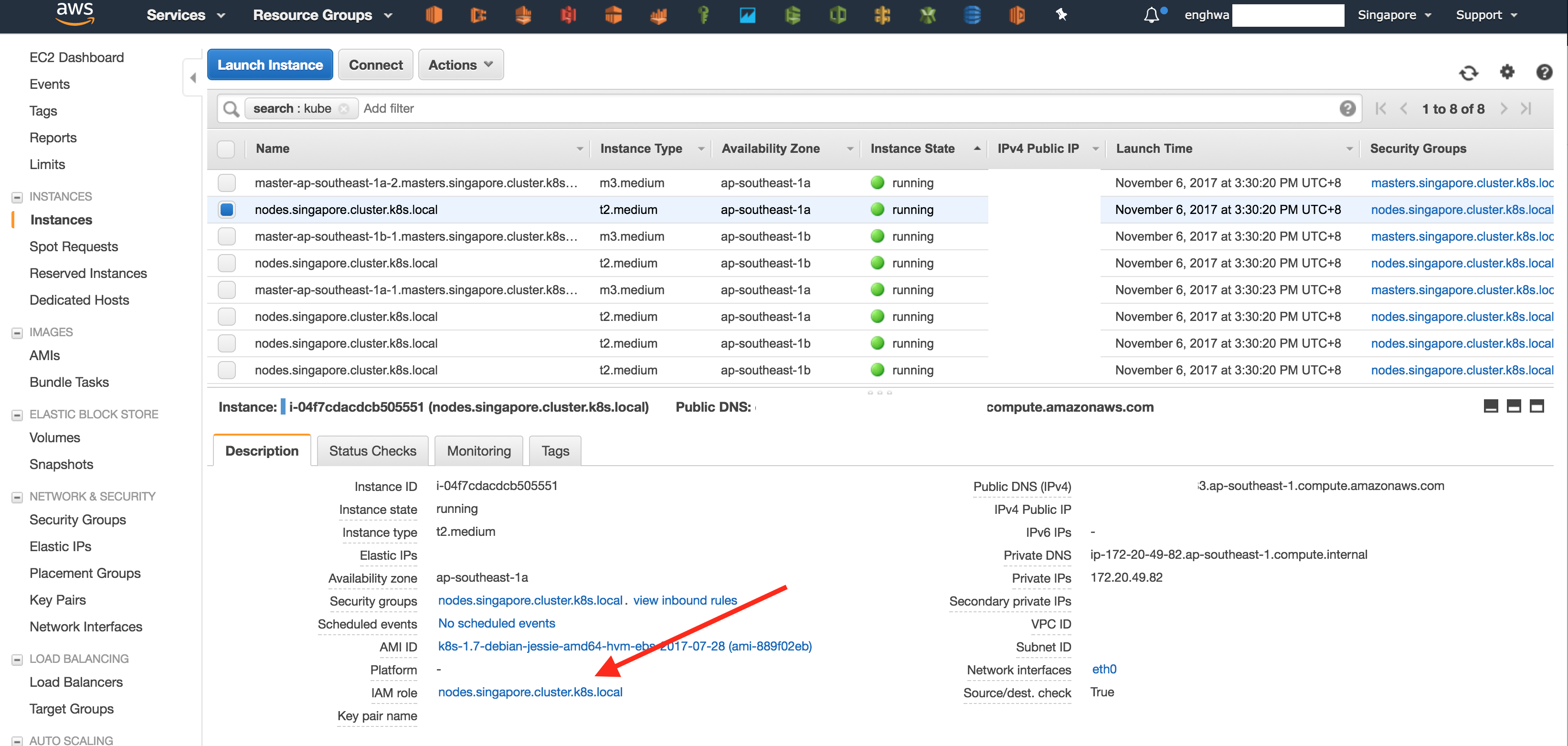
Task: Select checkbox for master-ap-southeast-1b-1 instance
Action: click(x=226, y=236)
